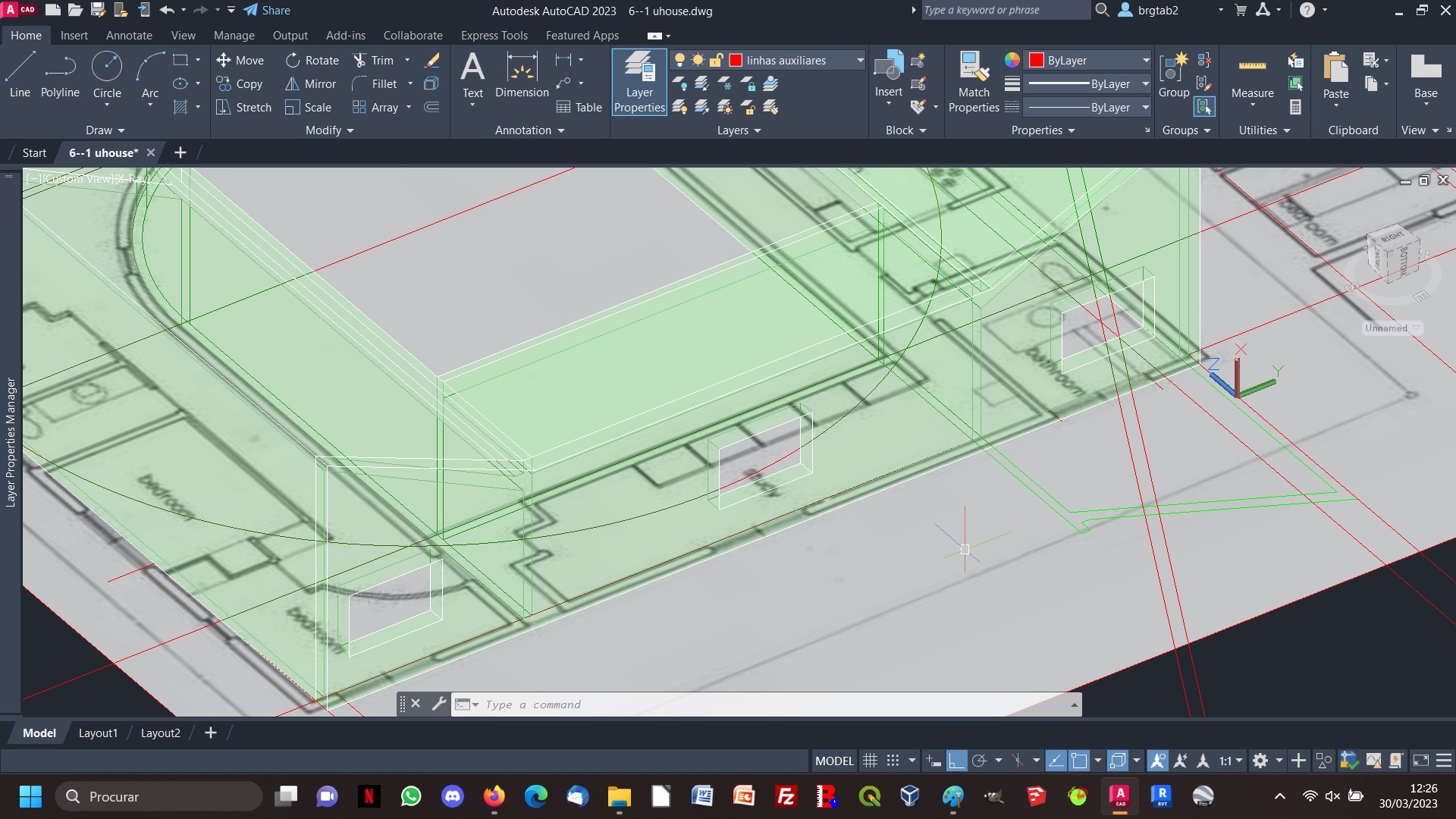
Task: Switch to Layout1 tab
Action: 97,733
